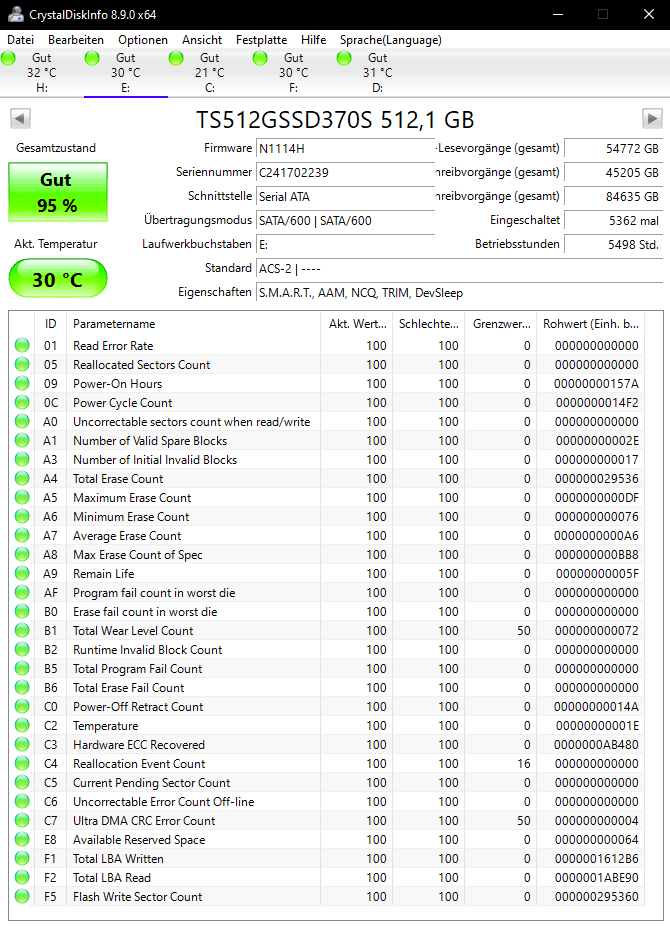Go to previous disk with left arrow
Screen dimensions: 670x927
pyautogui.click(x=20, y=118)
